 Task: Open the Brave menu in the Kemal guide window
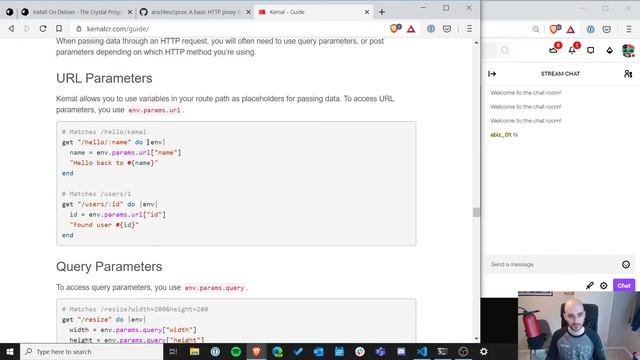click(x=469, y=29)
